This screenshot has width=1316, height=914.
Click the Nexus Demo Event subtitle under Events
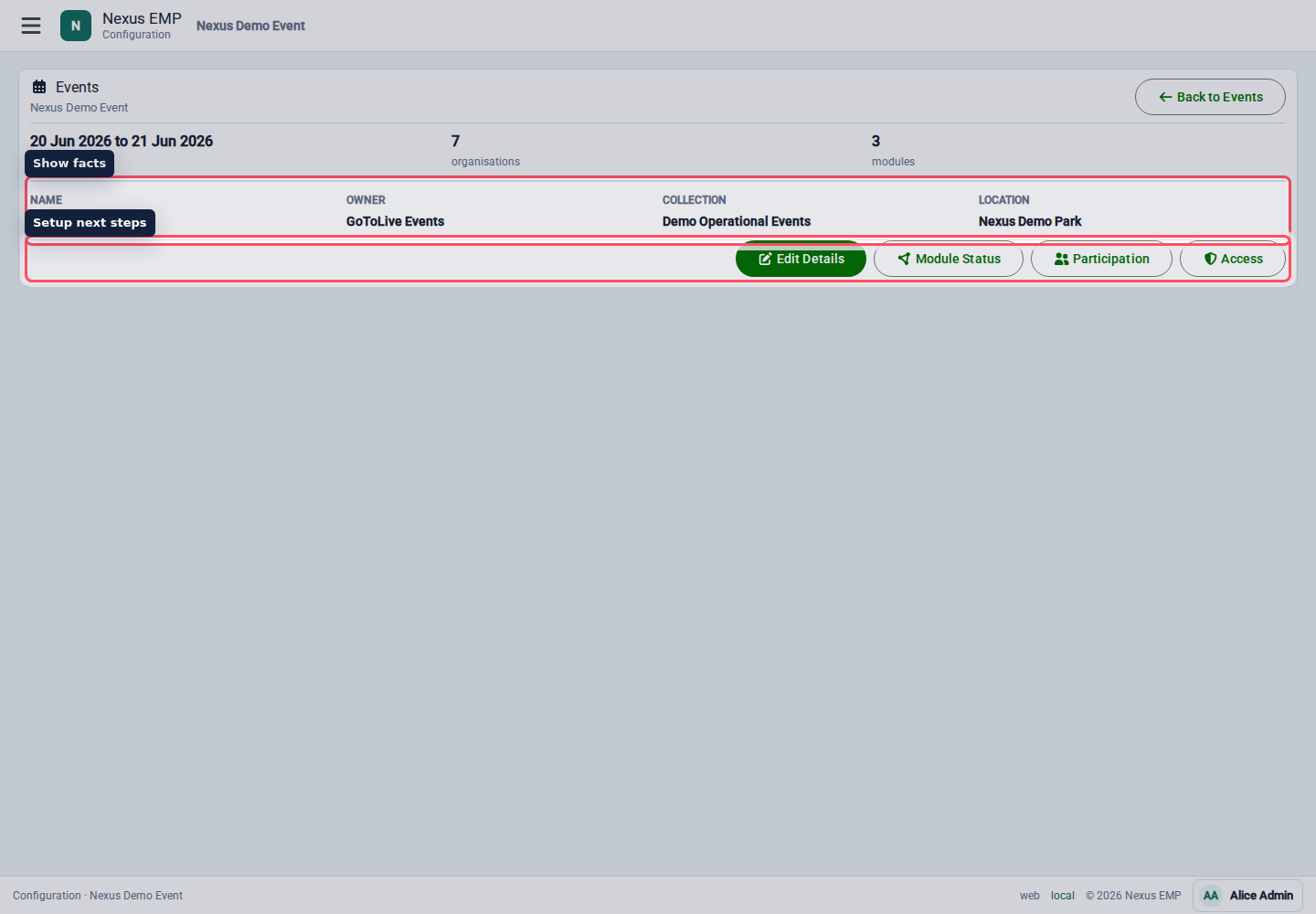click(80, 108)
